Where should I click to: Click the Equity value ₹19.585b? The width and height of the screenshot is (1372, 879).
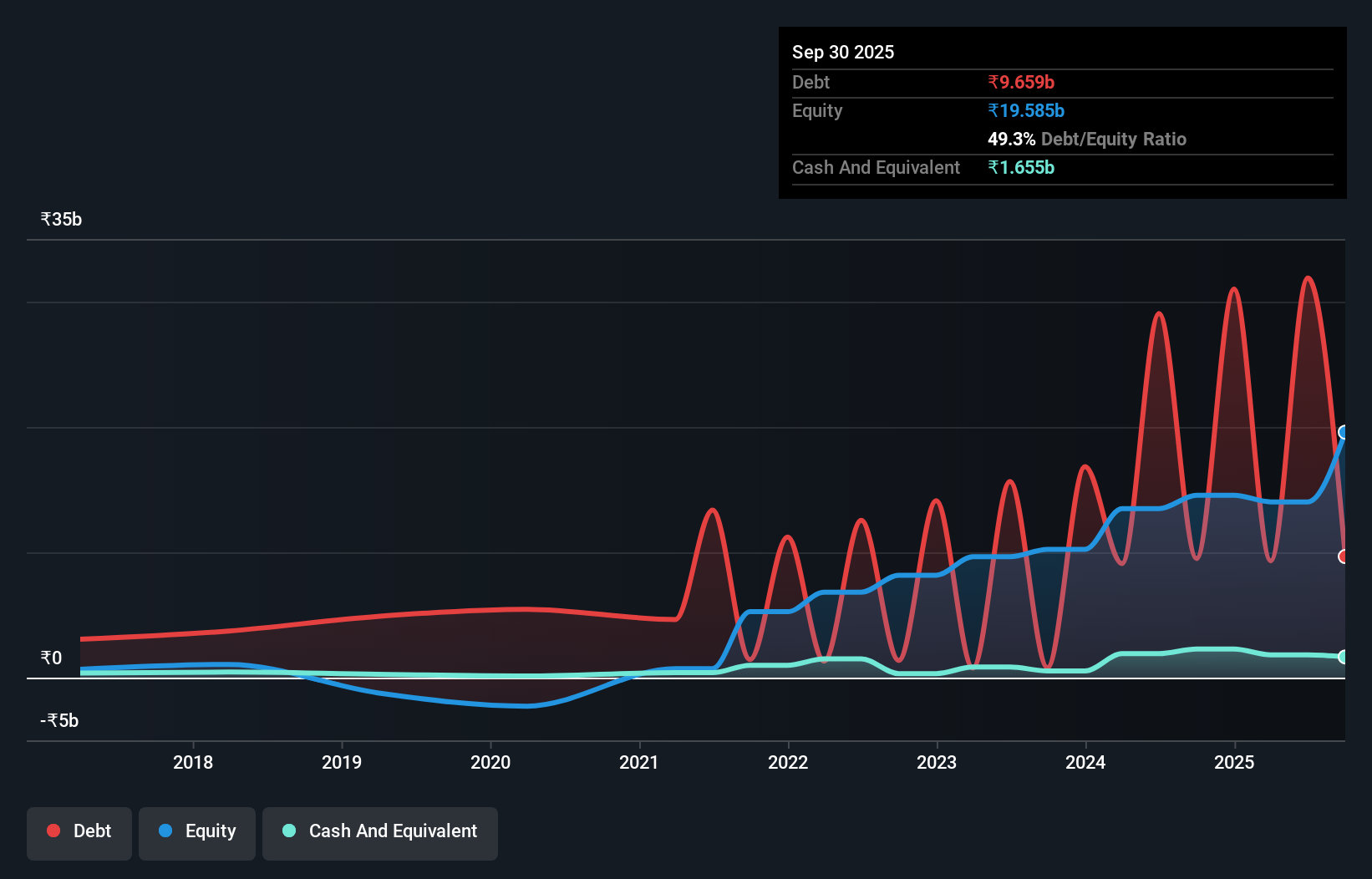1026,109
